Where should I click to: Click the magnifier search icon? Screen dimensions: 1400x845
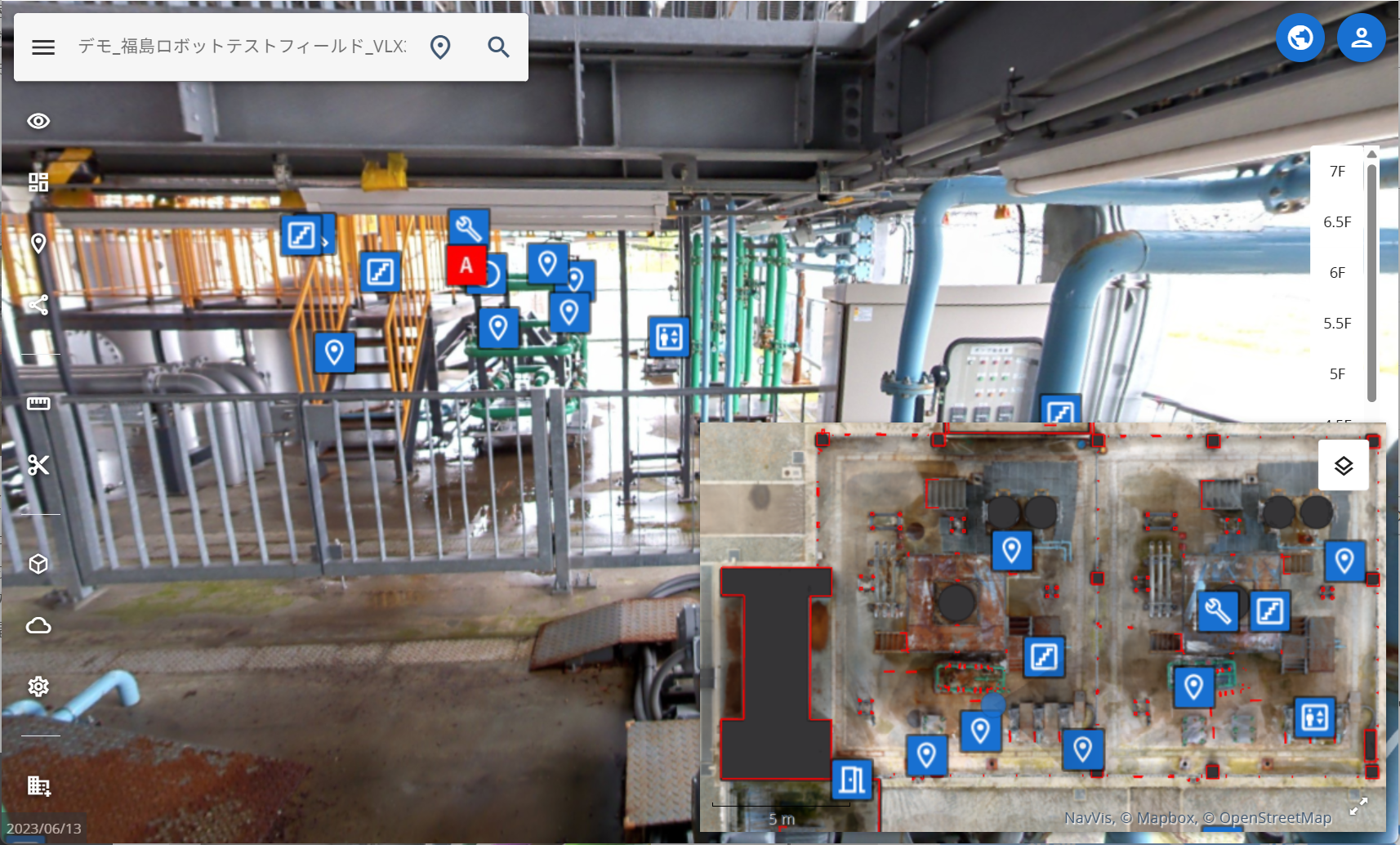click(498, 47)
